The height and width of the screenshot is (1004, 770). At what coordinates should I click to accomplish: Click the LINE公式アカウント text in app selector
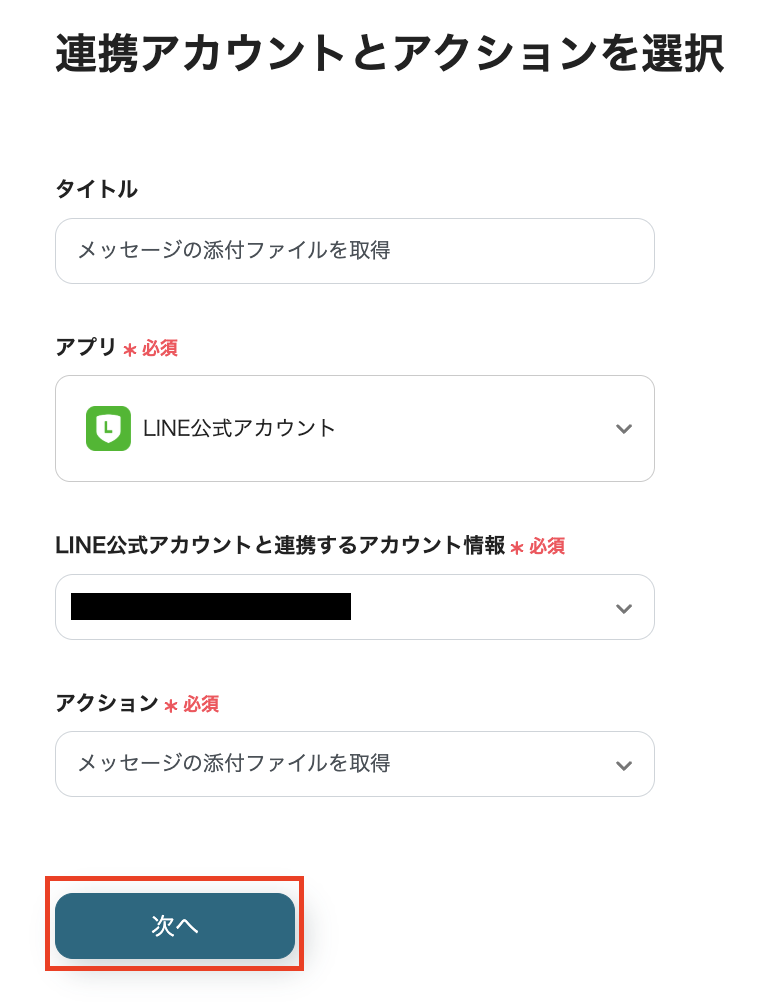[240, 429]
